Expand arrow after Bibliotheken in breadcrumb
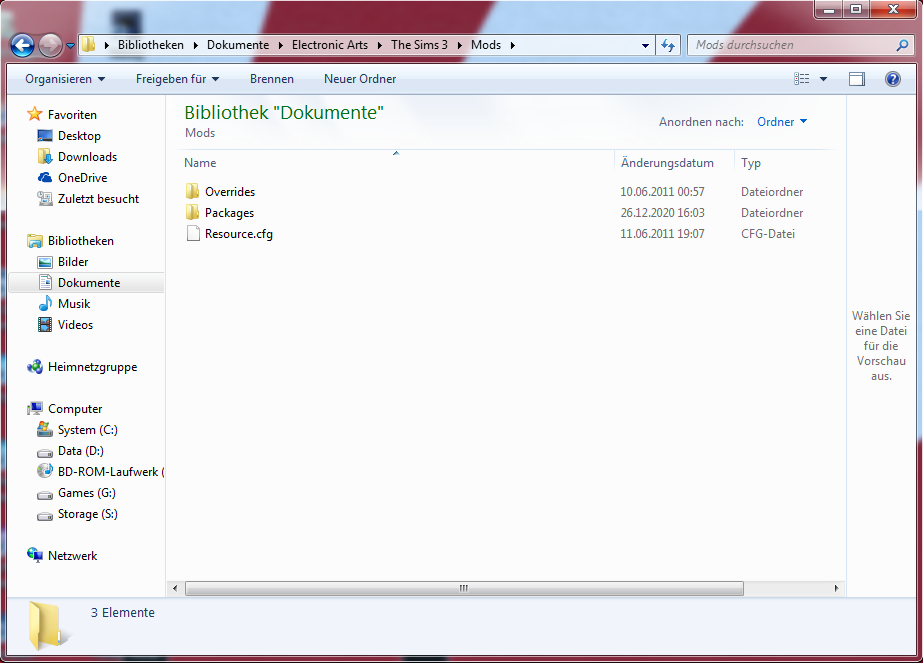The image size is (923, 663). coord(195,45)
